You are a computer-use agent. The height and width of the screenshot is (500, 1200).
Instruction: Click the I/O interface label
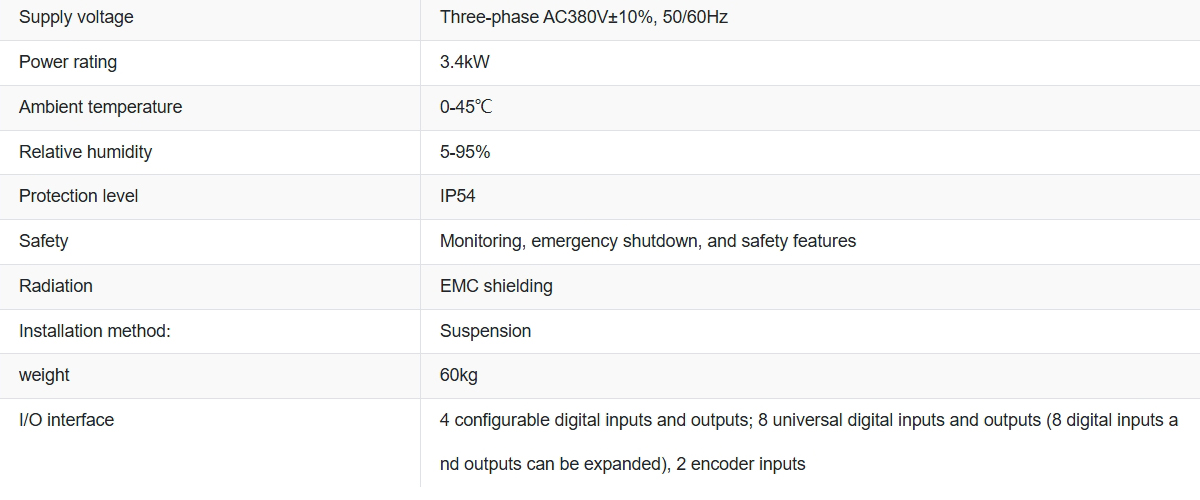coord(66,420)
